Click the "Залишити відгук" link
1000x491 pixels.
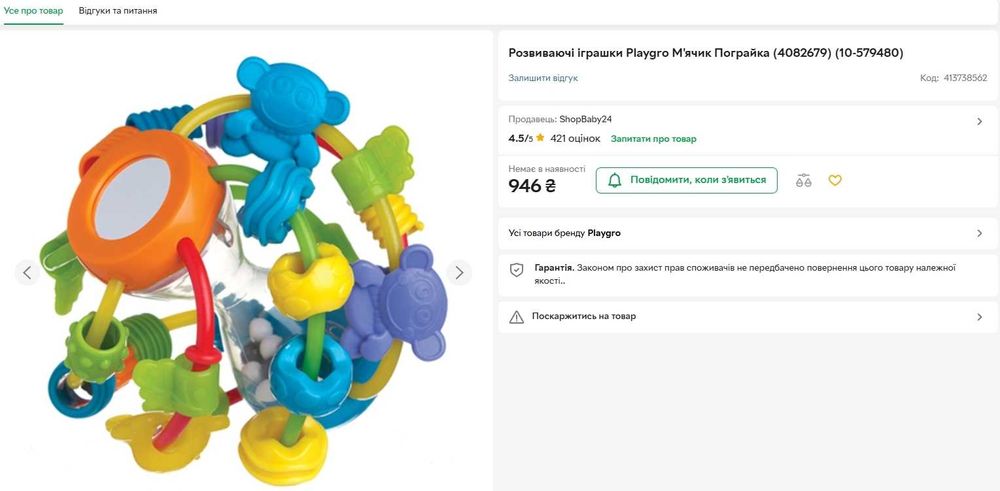pos(543,78)
